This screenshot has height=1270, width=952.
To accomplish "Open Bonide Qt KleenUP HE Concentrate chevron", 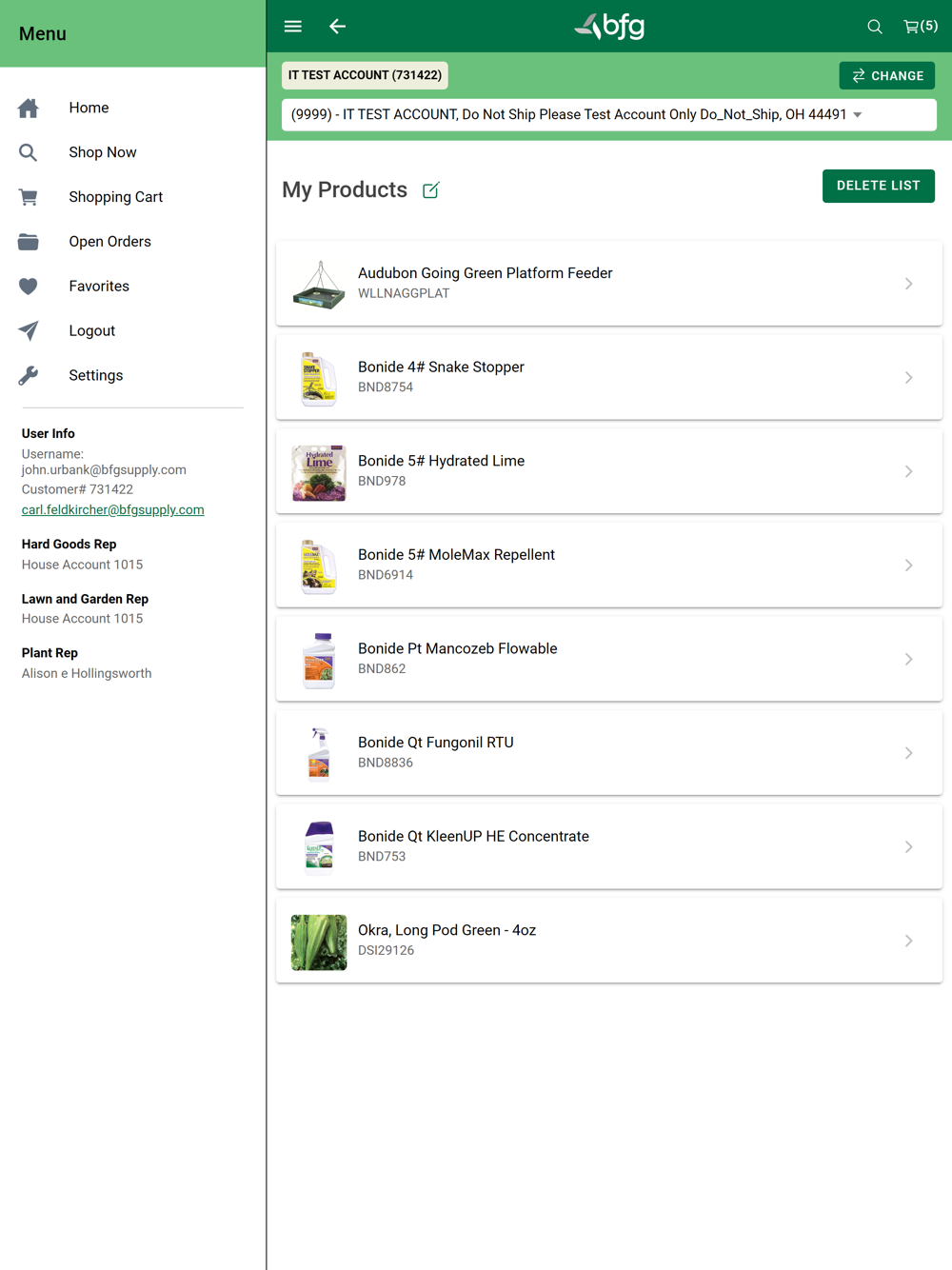I will point(909,847).
